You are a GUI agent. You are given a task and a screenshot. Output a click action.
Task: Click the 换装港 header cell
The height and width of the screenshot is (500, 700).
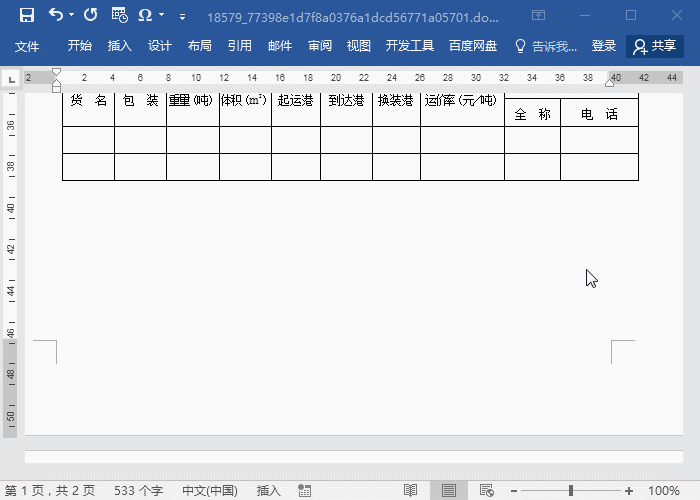pos(396,109)
